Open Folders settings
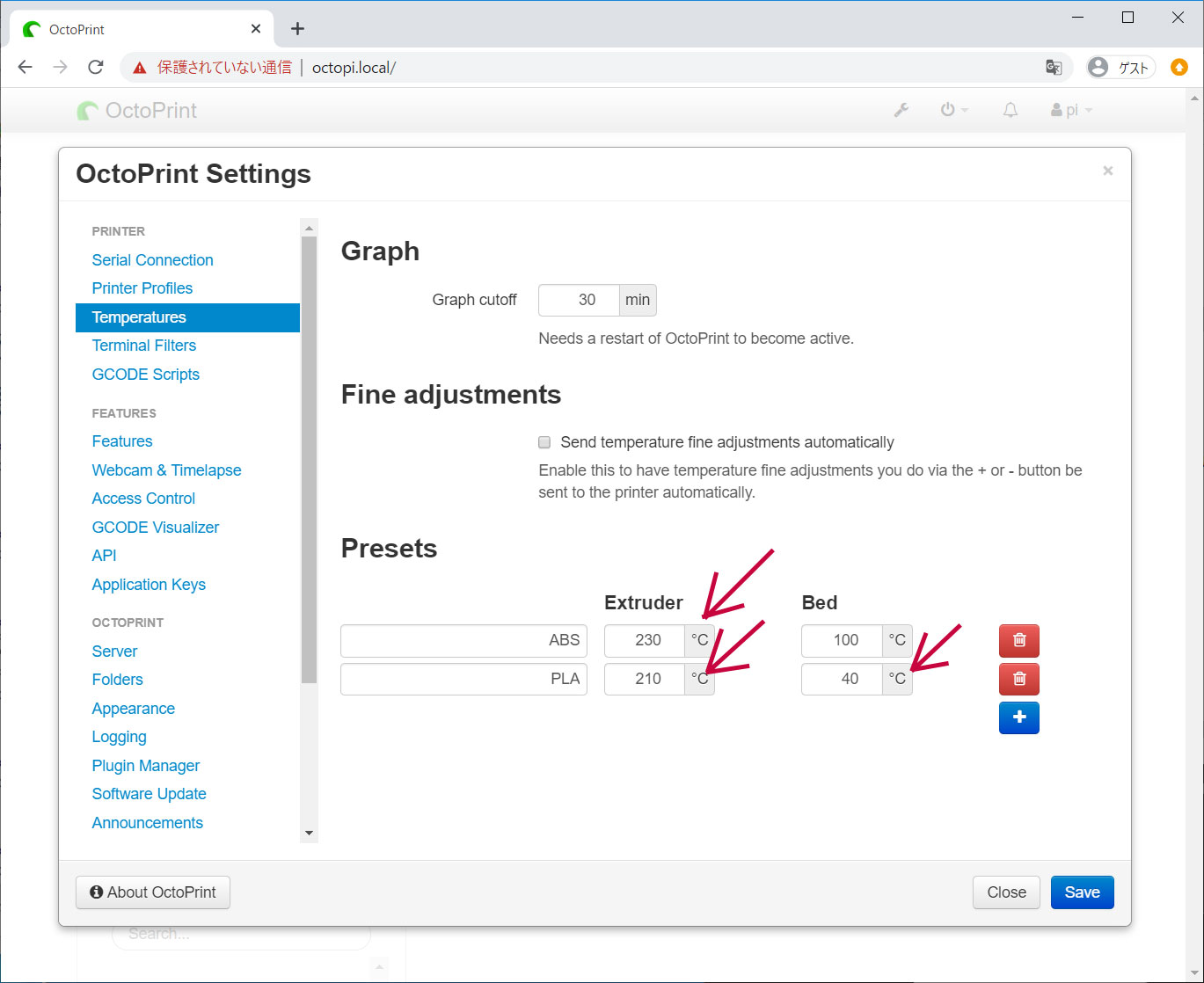Viewport: 1204px width, 983px height. click(117, 680)
